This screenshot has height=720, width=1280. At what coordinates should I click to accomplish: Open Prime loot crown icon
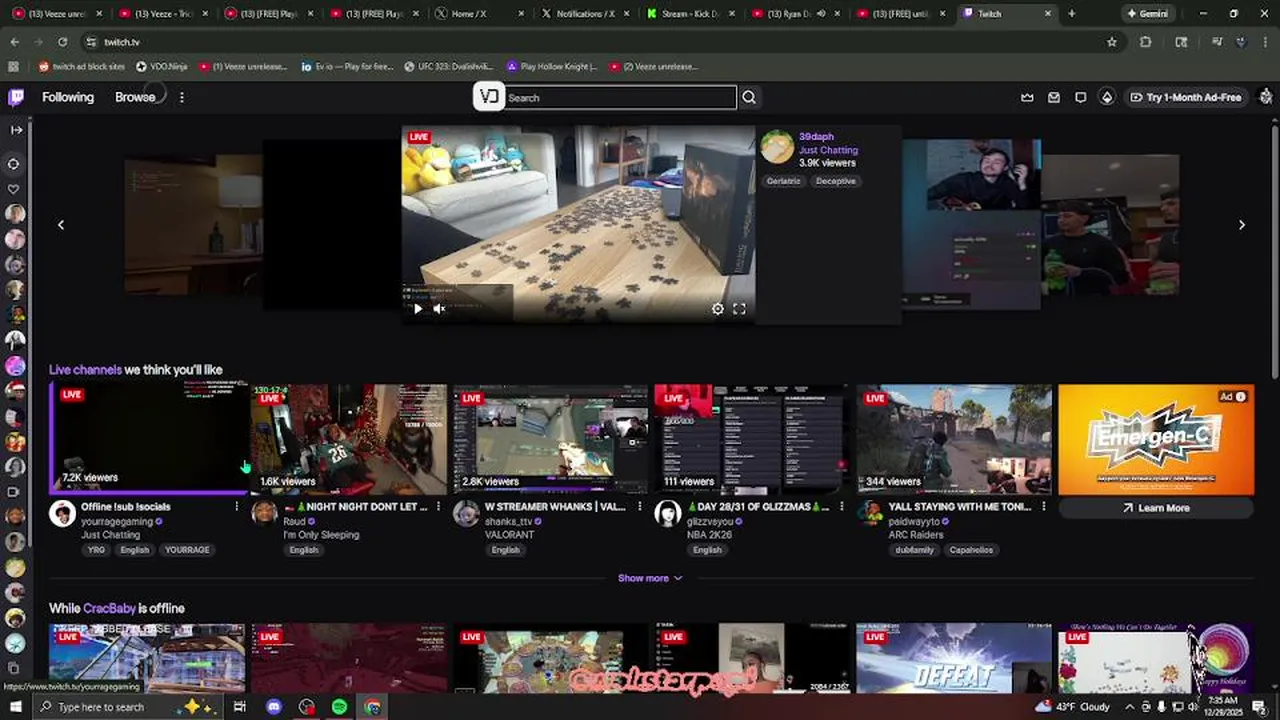click(x=1027, y=97)
